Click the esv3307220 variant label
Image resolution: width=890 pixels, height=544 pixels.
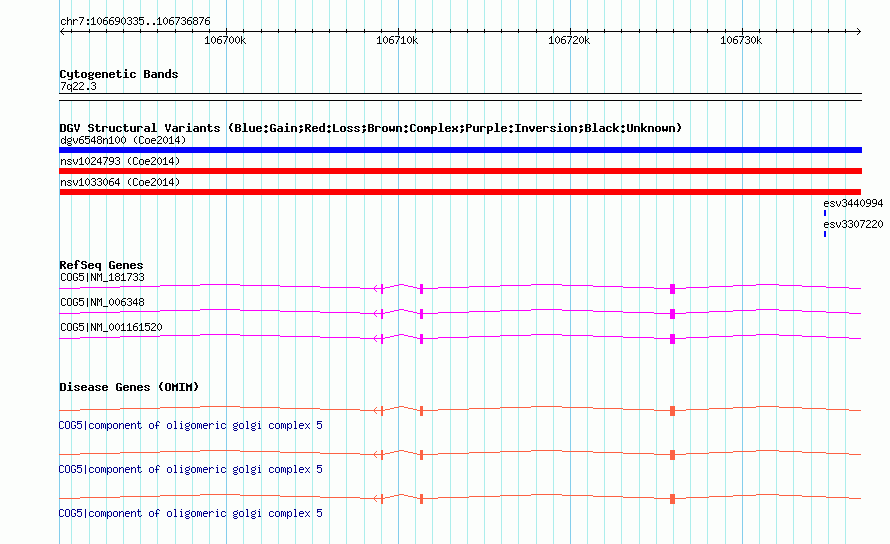coord(853,224)
